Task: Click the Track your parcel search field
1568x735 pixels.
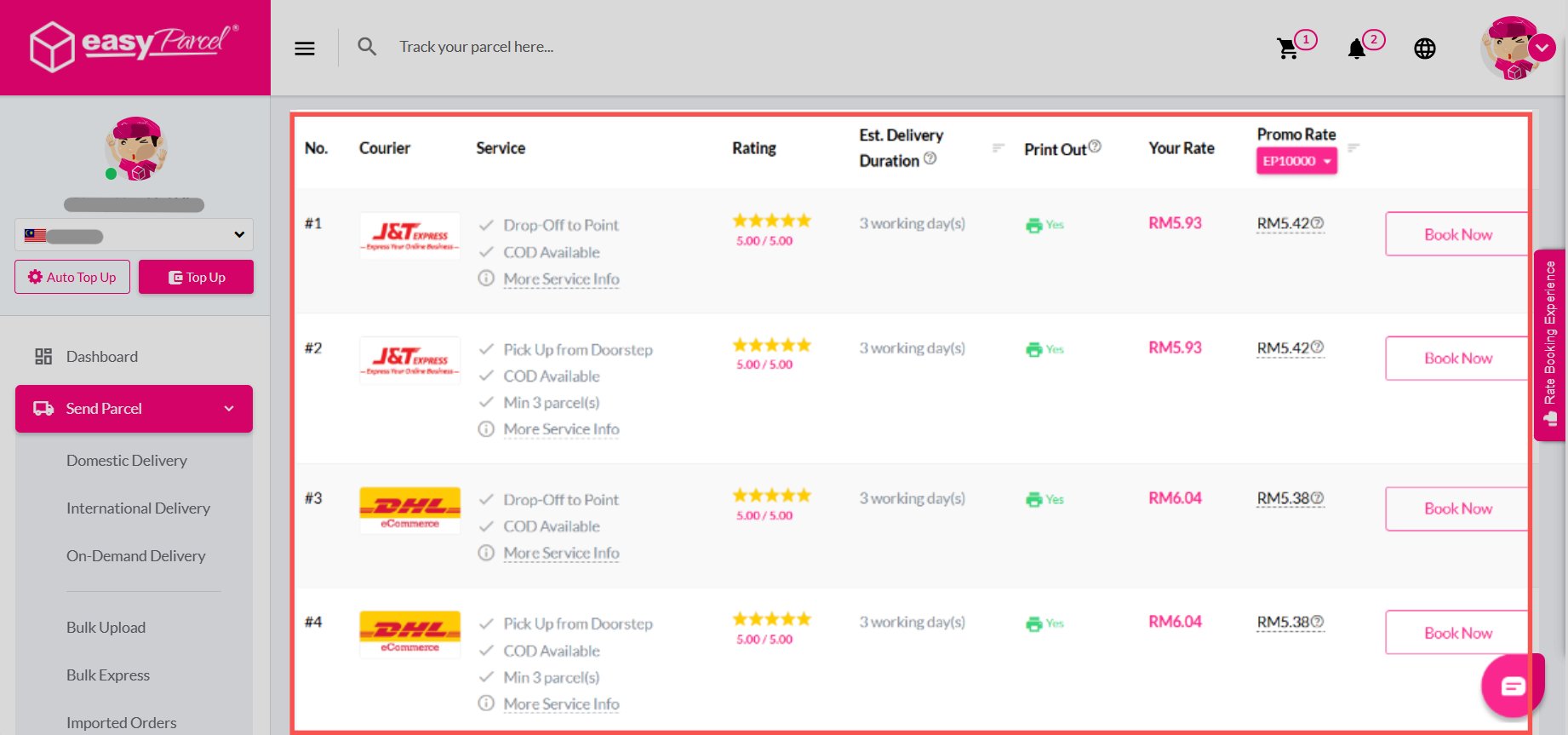Action: tap(477, 47)
